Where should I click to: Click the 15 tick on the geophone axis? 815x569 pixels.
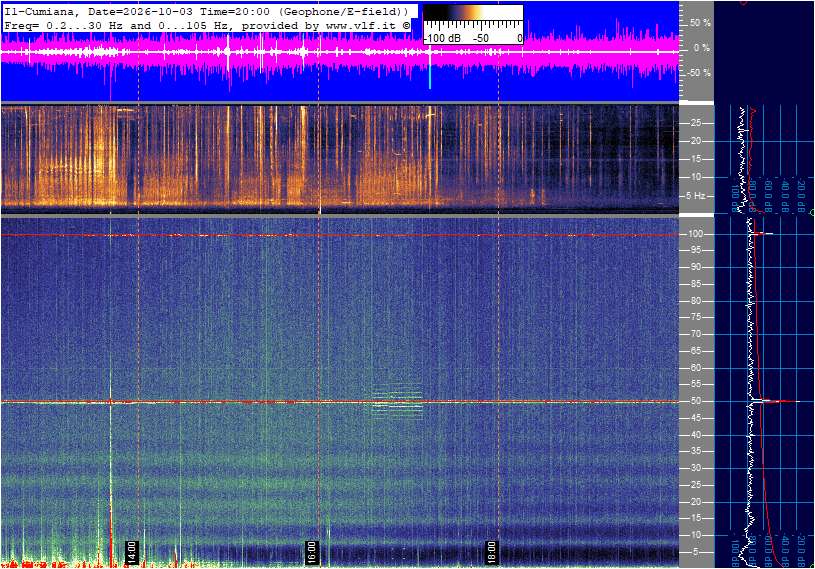(x=695, y=159)
